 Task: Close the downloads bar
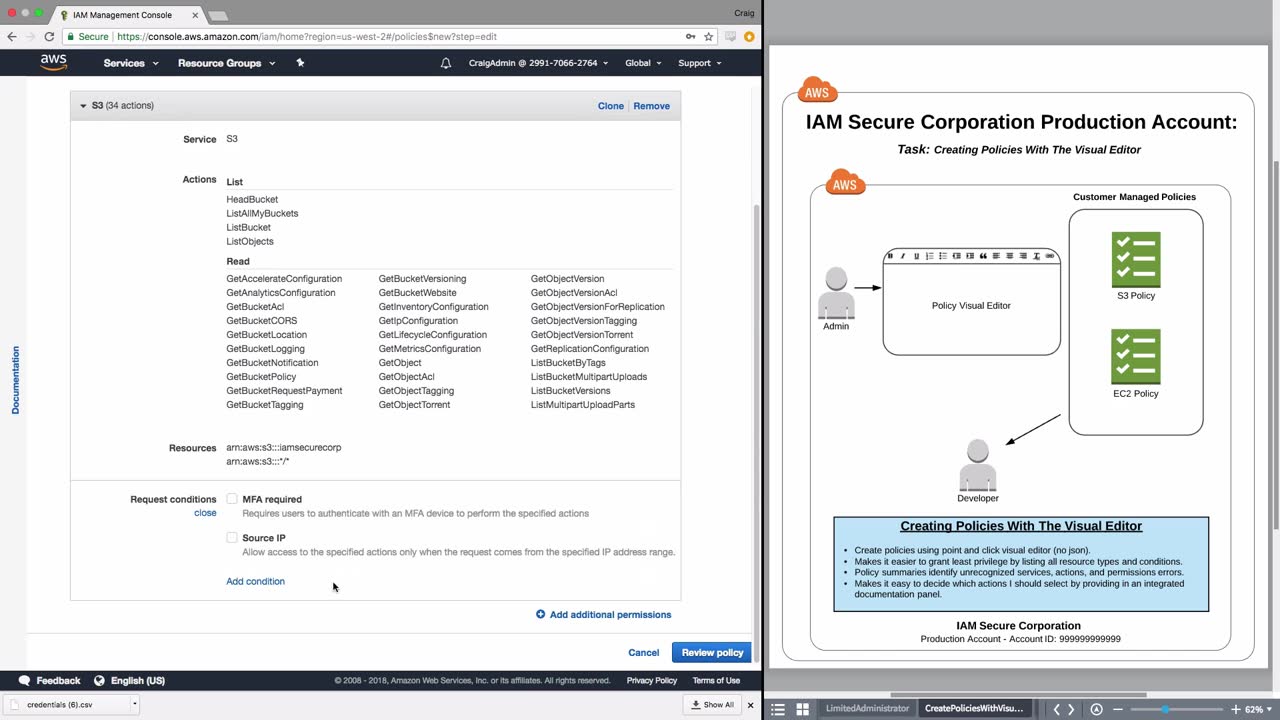pos(750,705)
